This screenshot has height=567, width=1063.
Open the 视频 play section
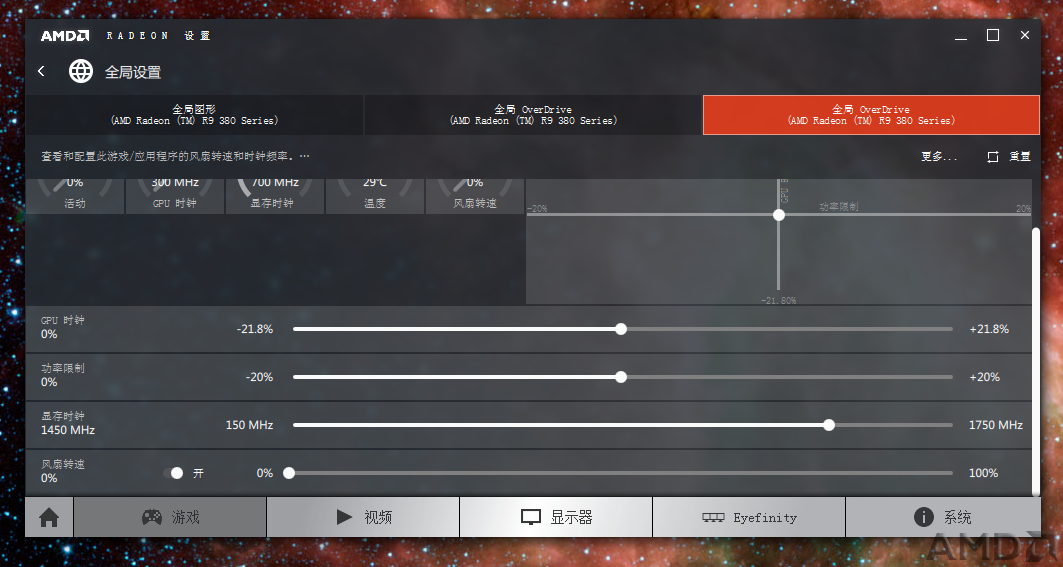[x=363, y=517]
